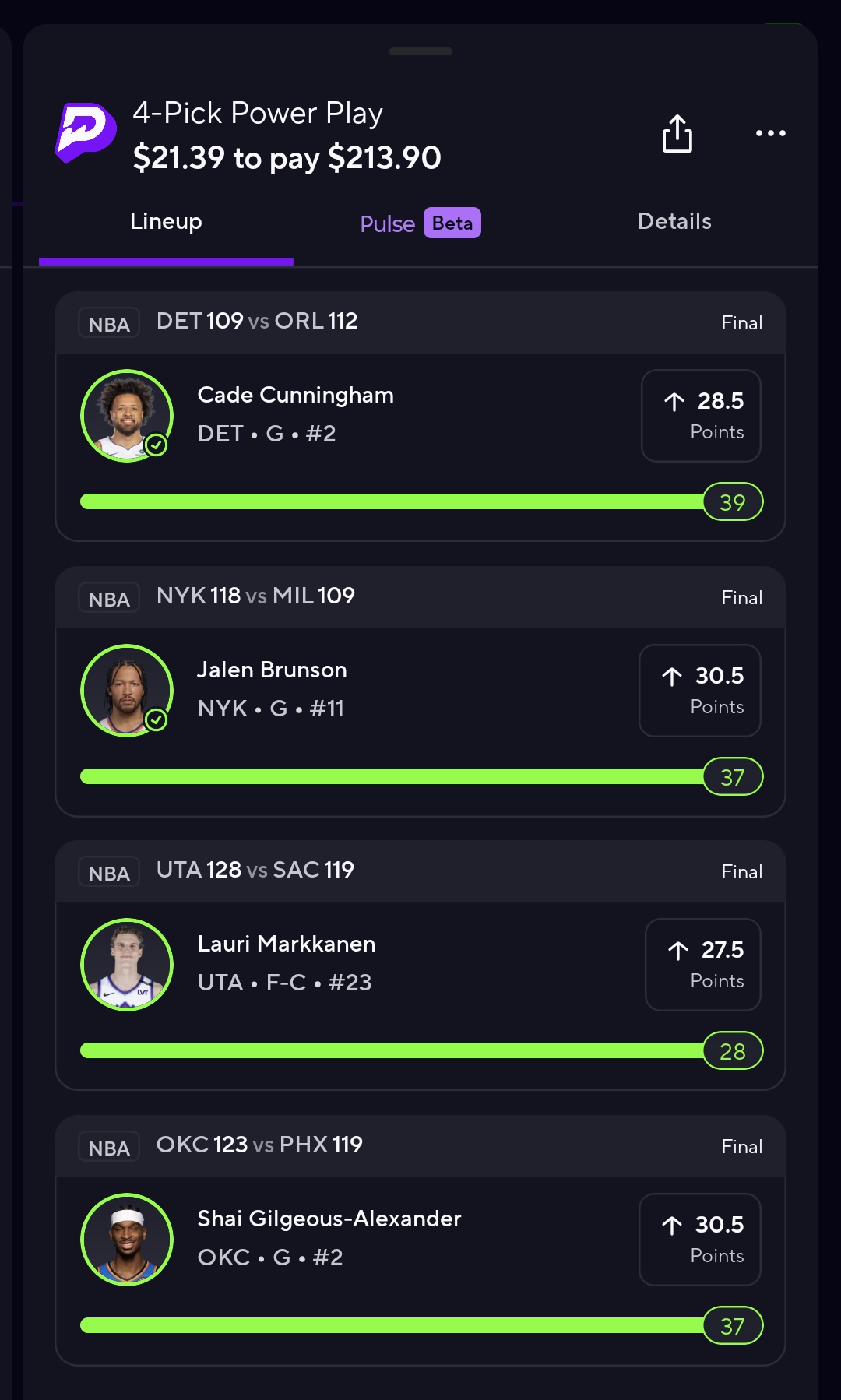This screenshot has width=841, height=1400.
Task: Tap Cade Cunningham's player avatar
Action: coord(126,415)
